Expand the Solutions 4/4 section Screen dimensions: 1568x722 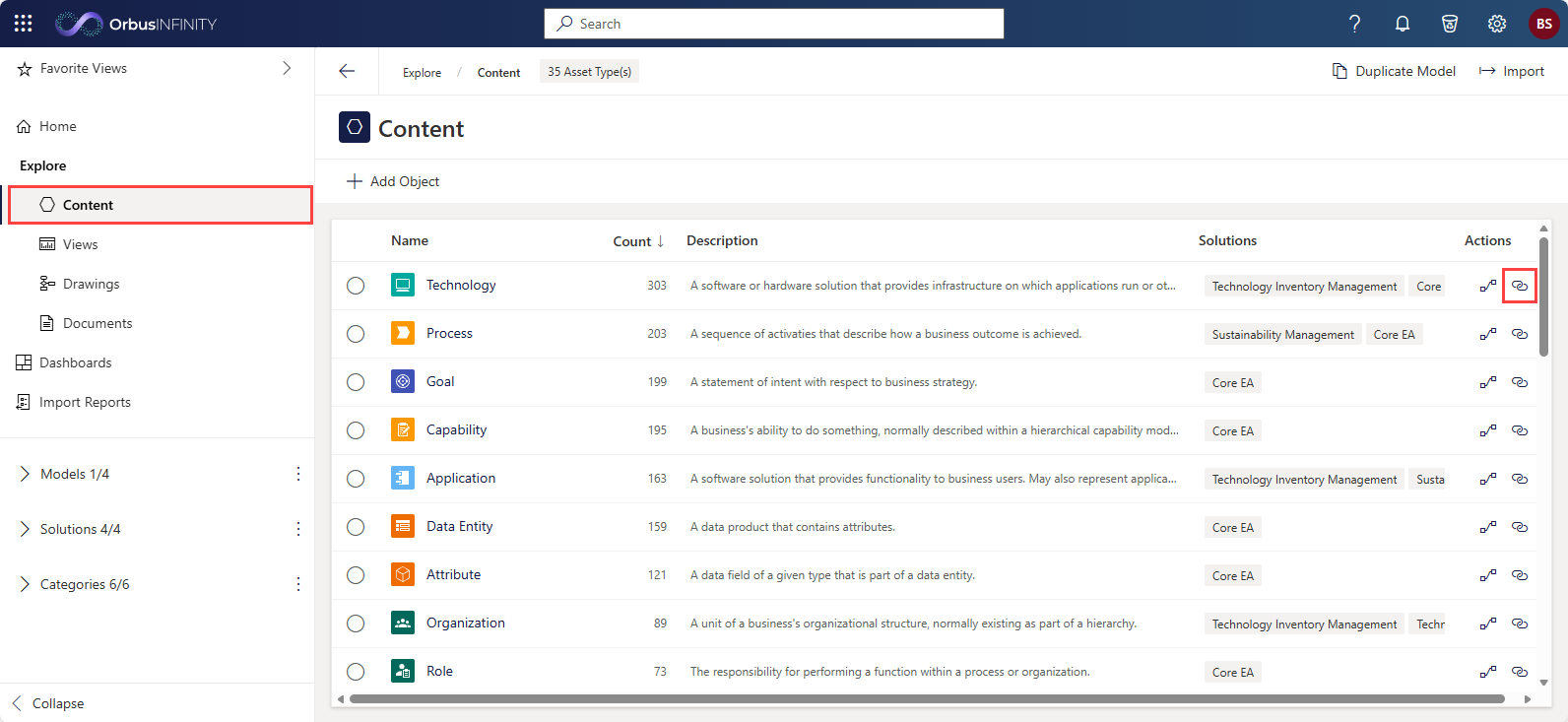point(25,529)
